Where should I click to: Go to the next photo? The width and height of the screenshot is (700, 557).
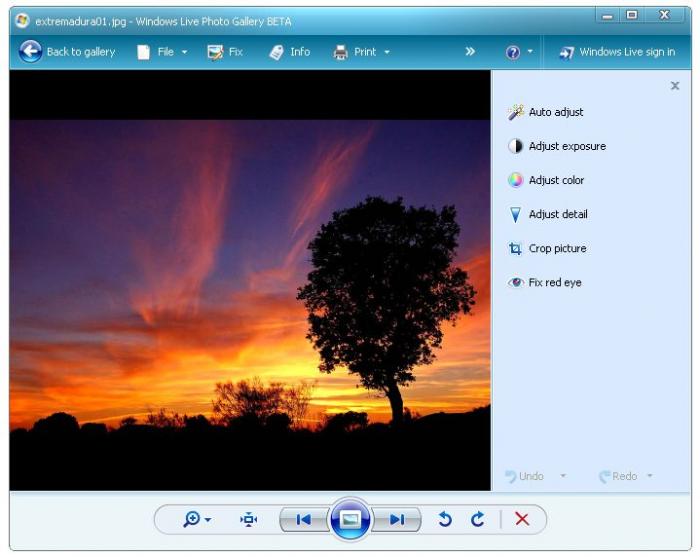tap(396, 520)
